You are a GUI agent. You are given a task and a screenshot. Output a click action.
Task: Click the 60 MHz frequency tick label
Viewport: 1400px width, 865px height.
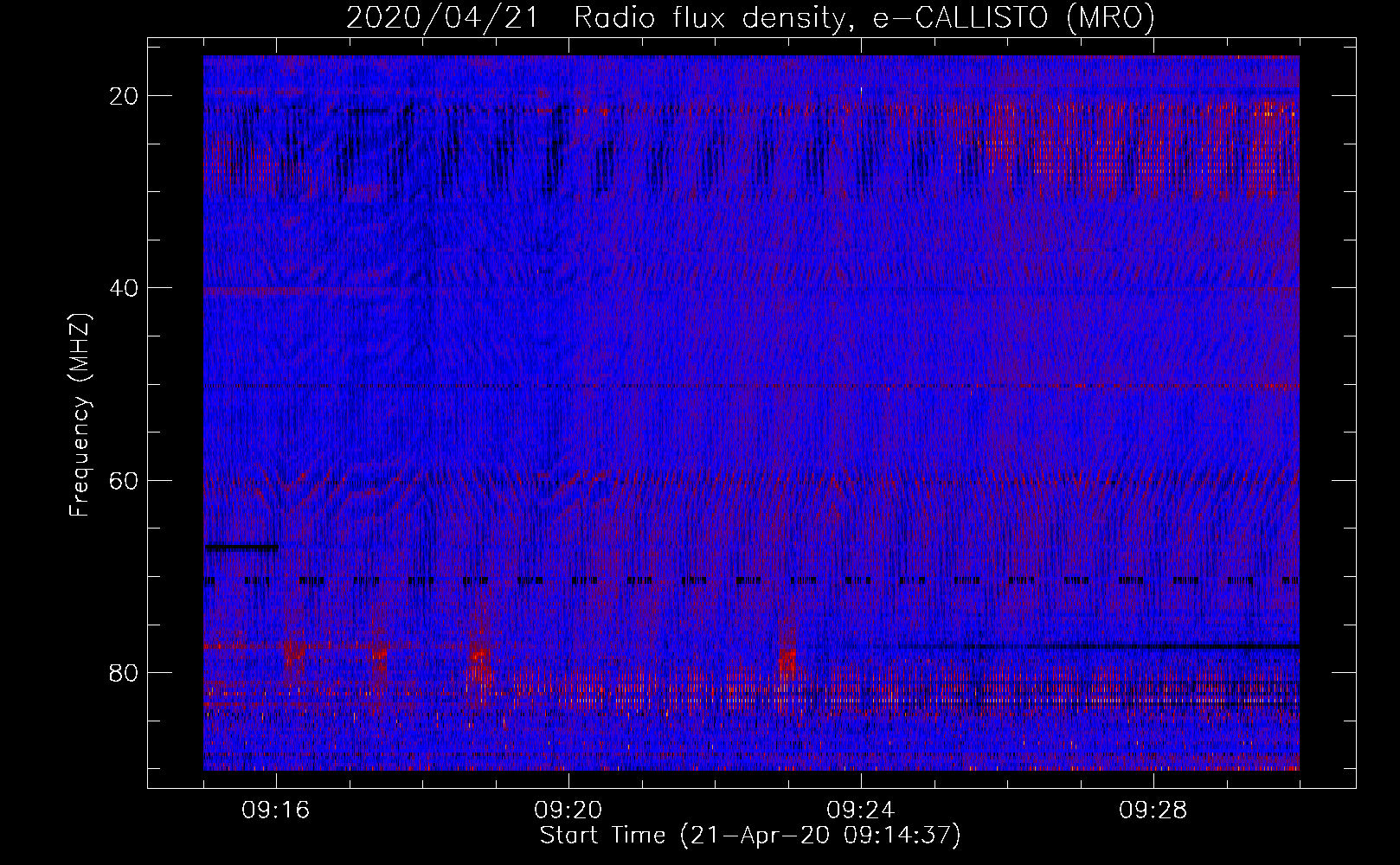(x=125, y=480)
